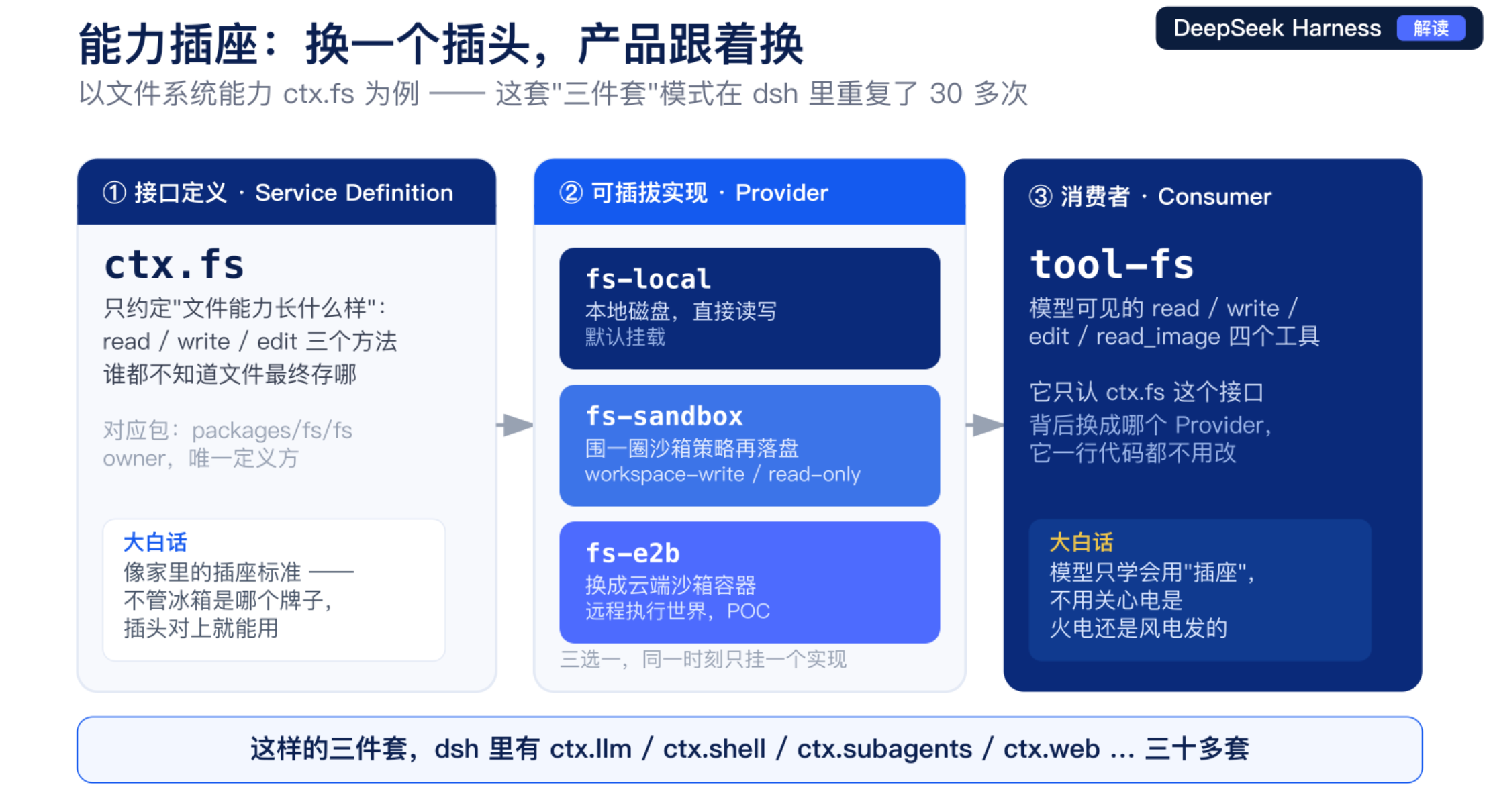Click the blue 大白话 label in the white box
Viewport: 1489px width, 812px height.
155,542
